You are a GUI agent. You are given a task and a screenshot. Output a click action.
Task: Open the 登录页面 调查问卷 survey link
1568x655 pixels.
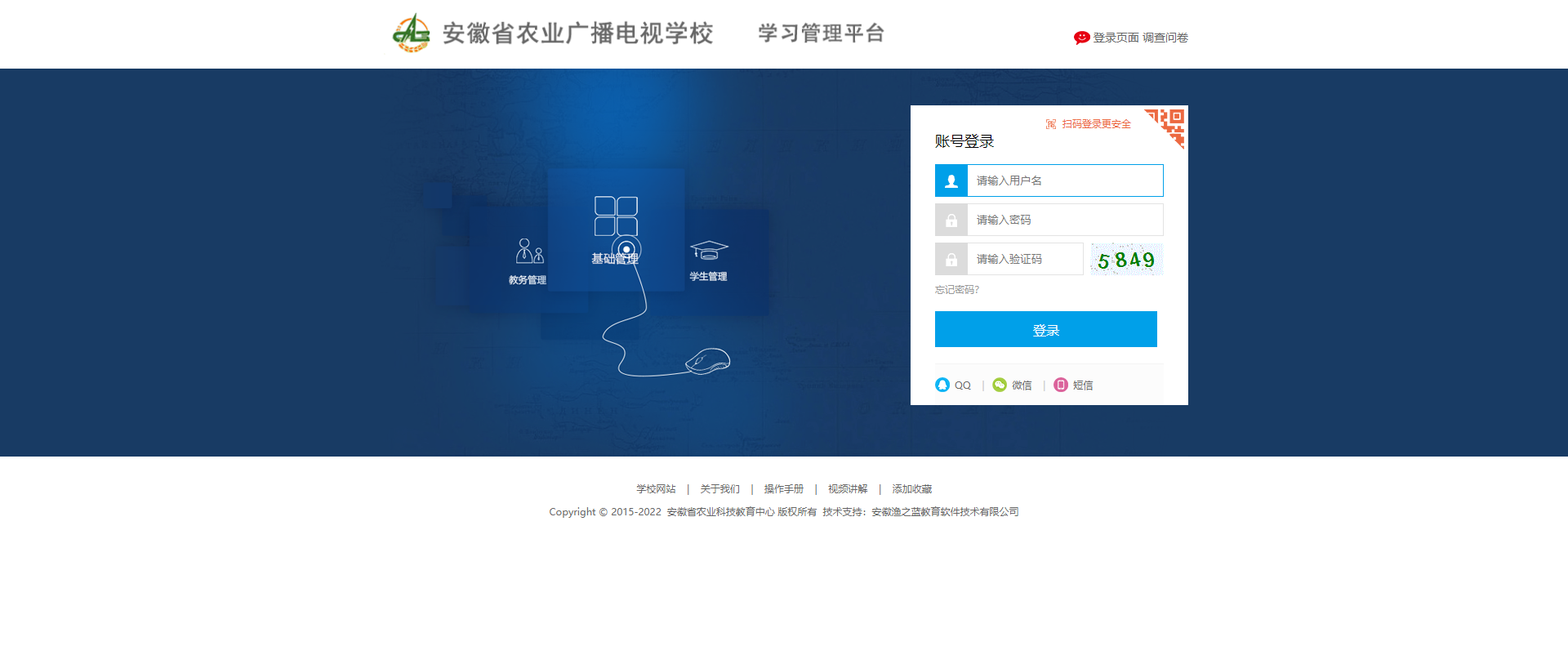[1140, 38]
